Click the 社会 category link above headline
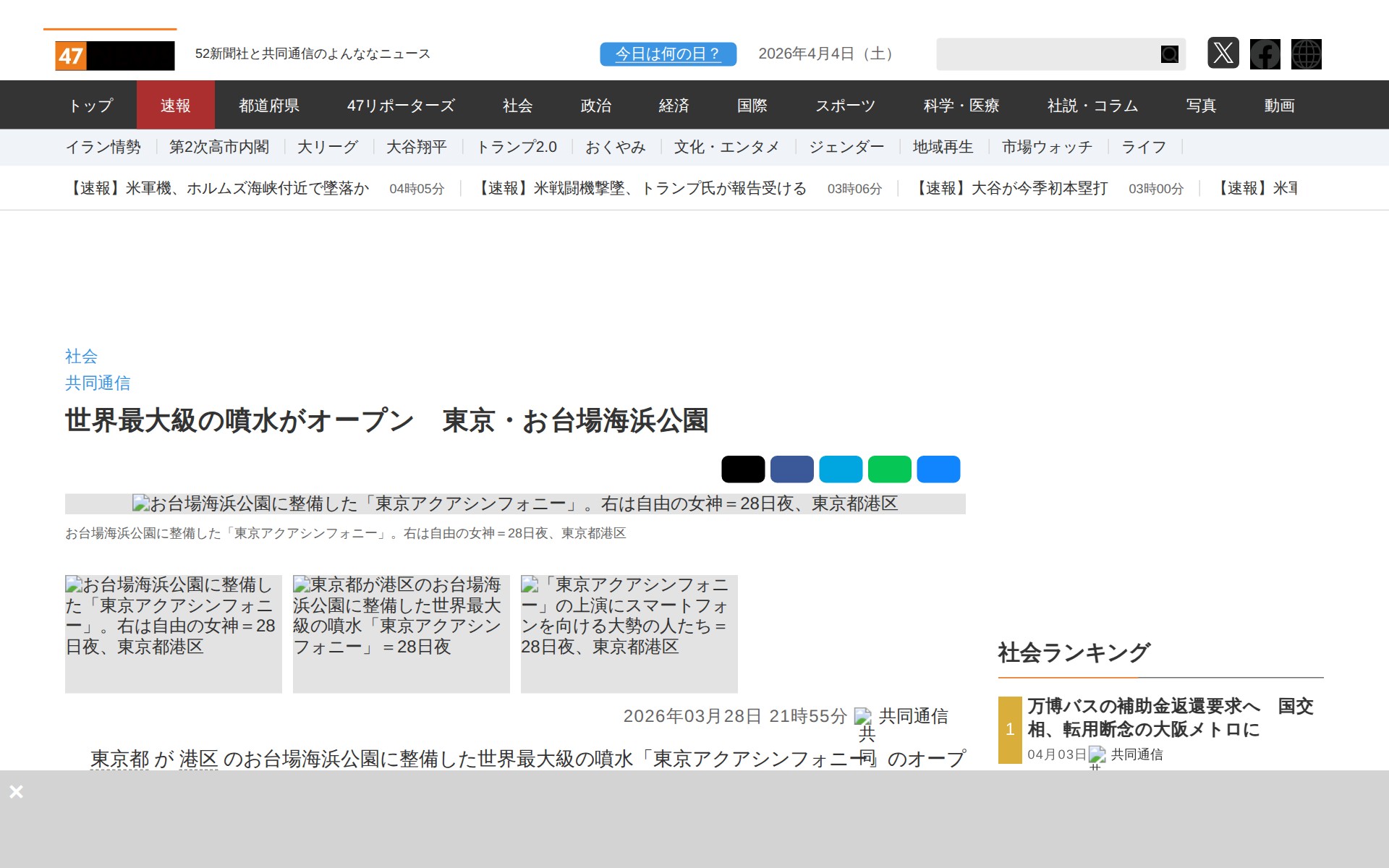Screen dimensions: 1389x868 81,356
